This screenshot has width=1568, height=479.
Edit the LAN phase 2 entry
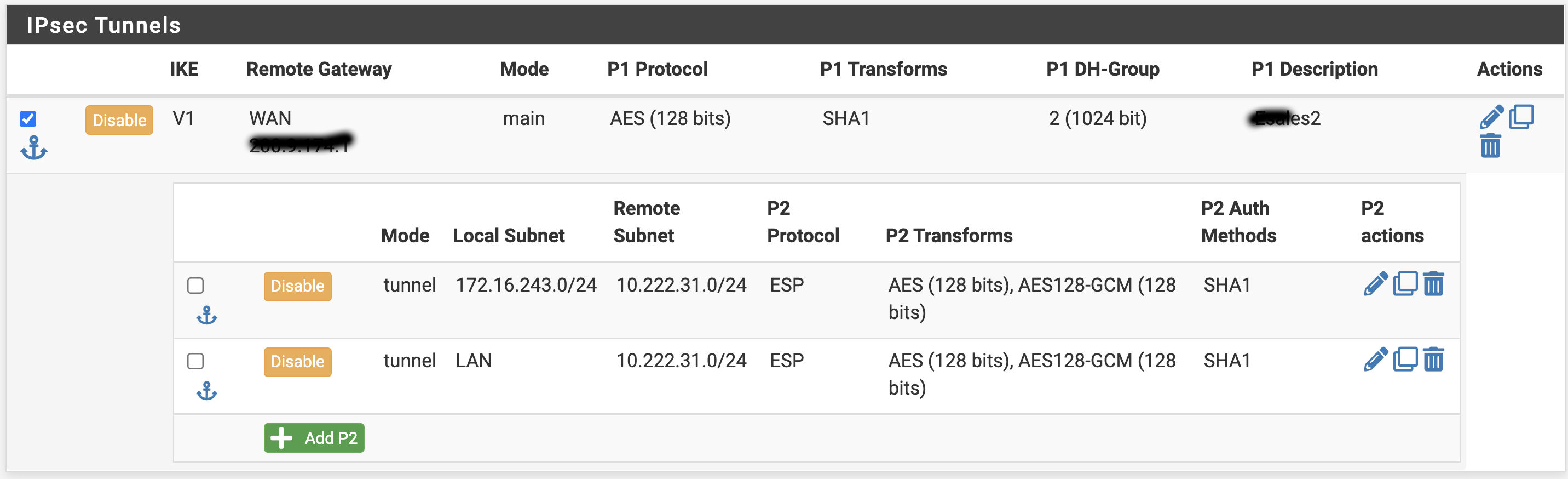[x=1375, y=360]
